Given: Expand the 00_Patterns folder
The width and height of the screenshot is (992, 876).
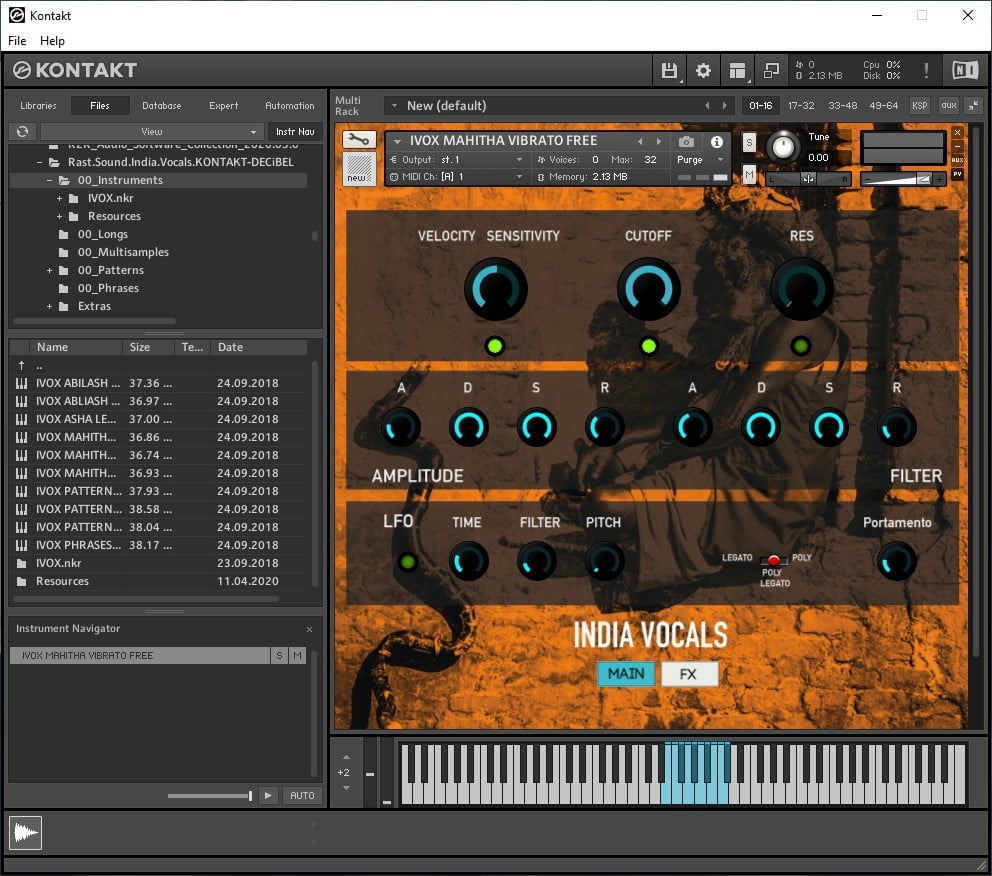Looking at the screenshot, I should (49, 270).
